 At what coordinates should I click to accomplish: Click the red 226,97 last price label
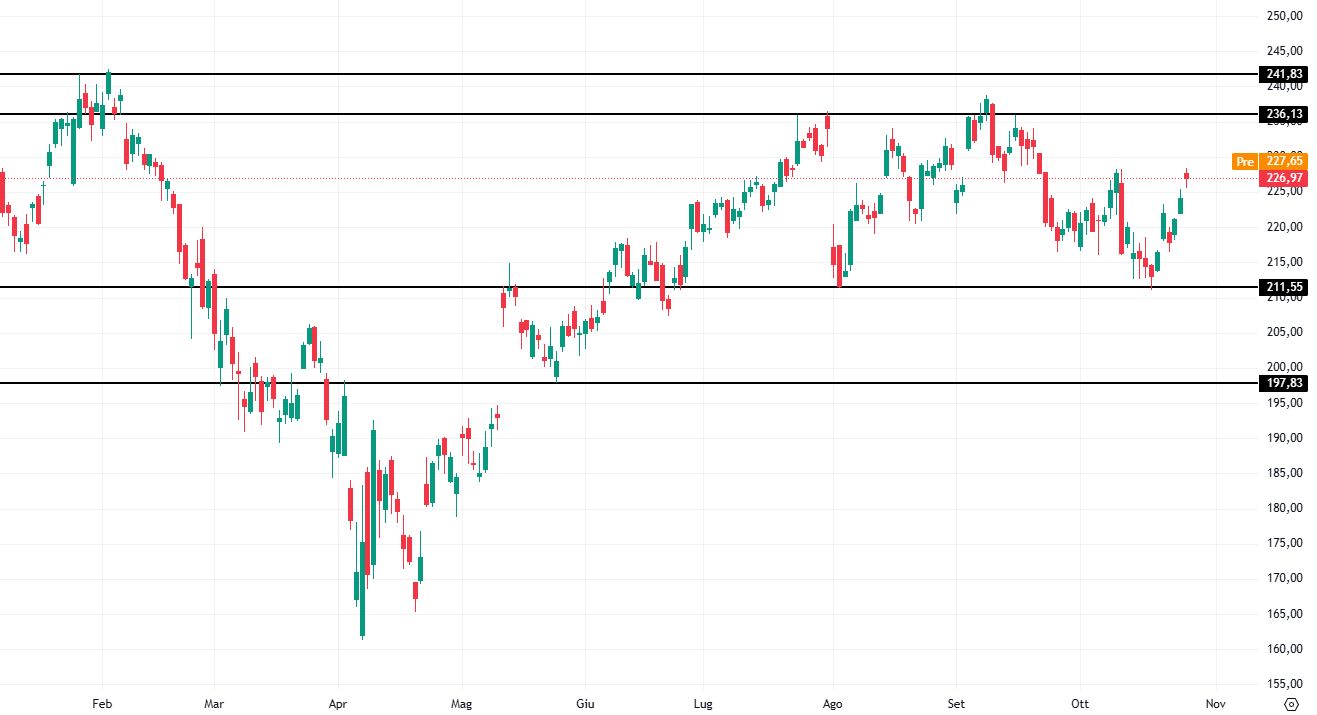tap(1284, 179)
